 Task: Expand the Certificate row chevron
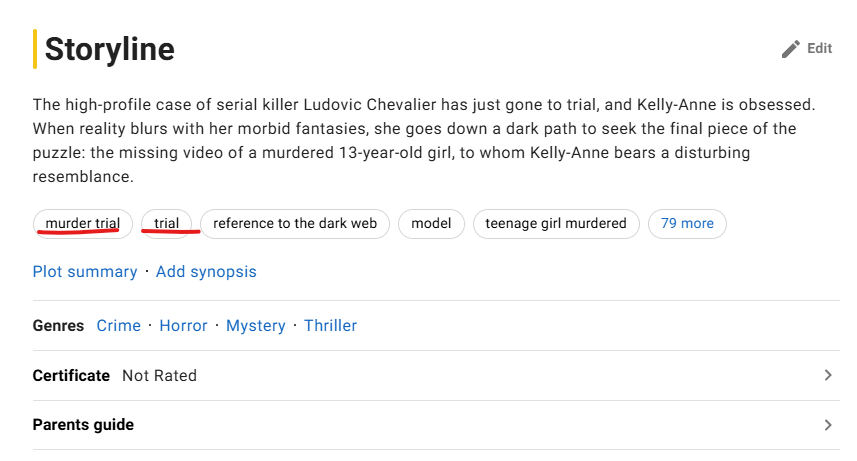pos(828,375)
